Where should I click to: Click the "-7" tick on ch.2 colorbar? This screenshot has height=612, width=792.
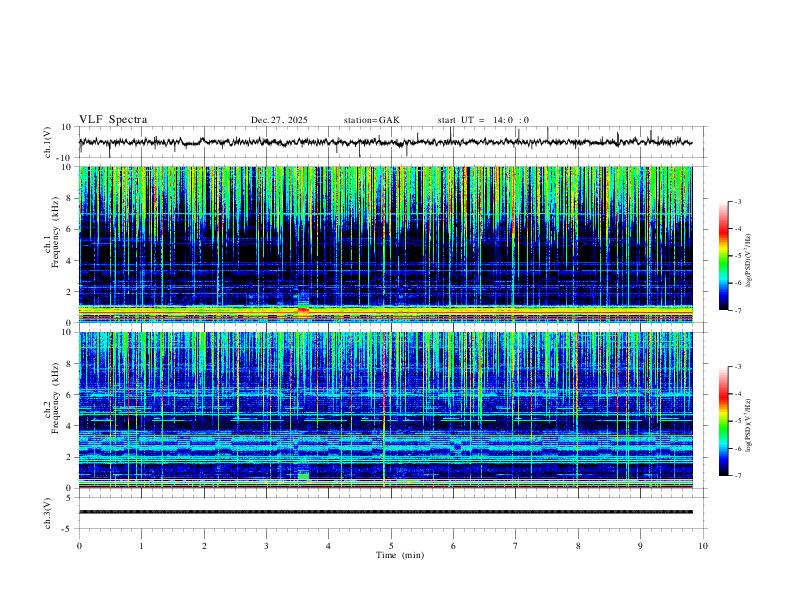coord(738,476)
